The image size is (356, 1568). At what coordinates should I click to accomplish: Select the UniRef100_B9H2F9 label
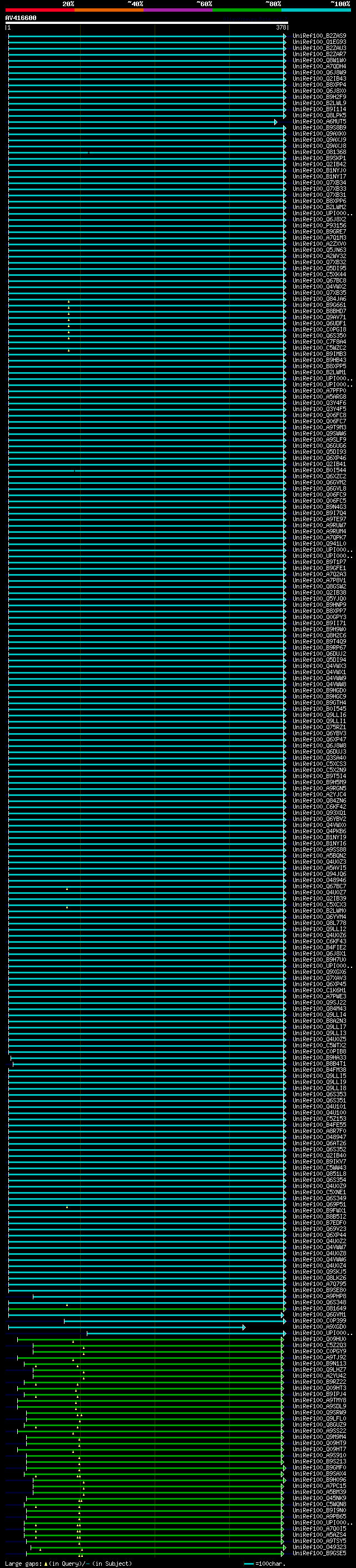click(x=319, y=97)
